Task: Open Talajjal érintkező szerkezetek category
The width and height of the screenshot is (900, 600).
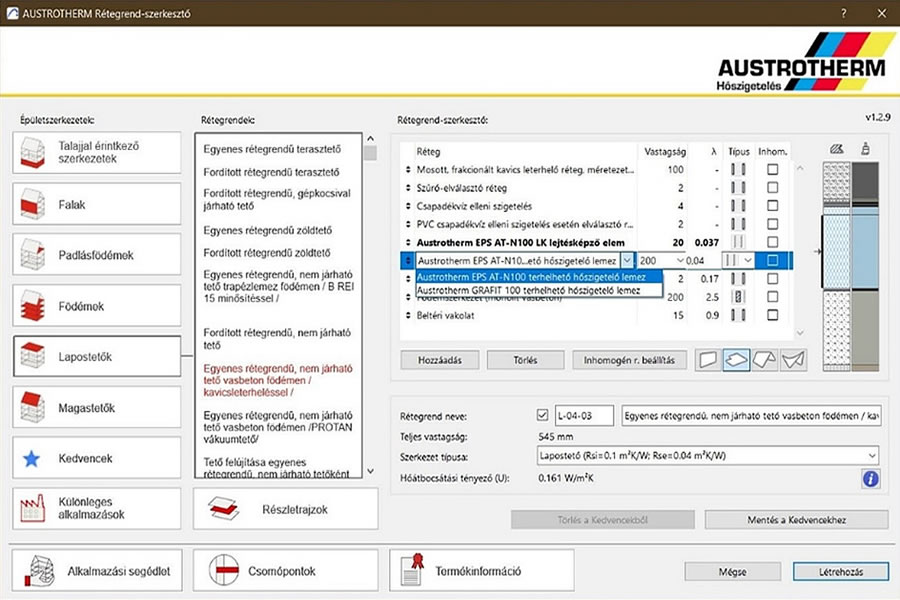Action: pyautogui.click(x=96, y=153)
